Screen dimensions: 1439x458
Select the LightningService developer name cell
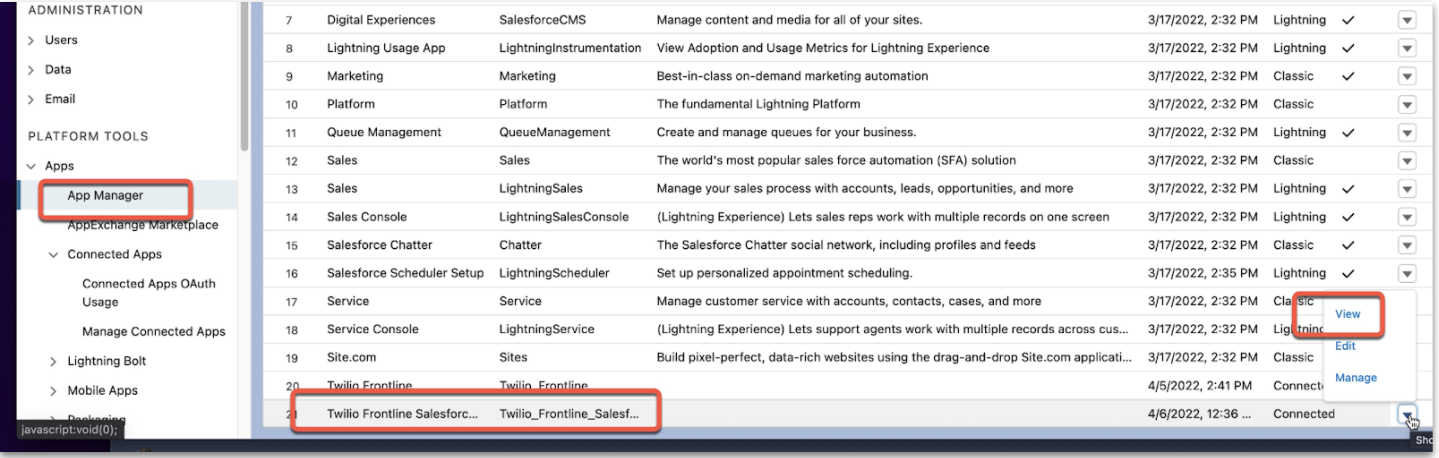click(x=547, y=329)
